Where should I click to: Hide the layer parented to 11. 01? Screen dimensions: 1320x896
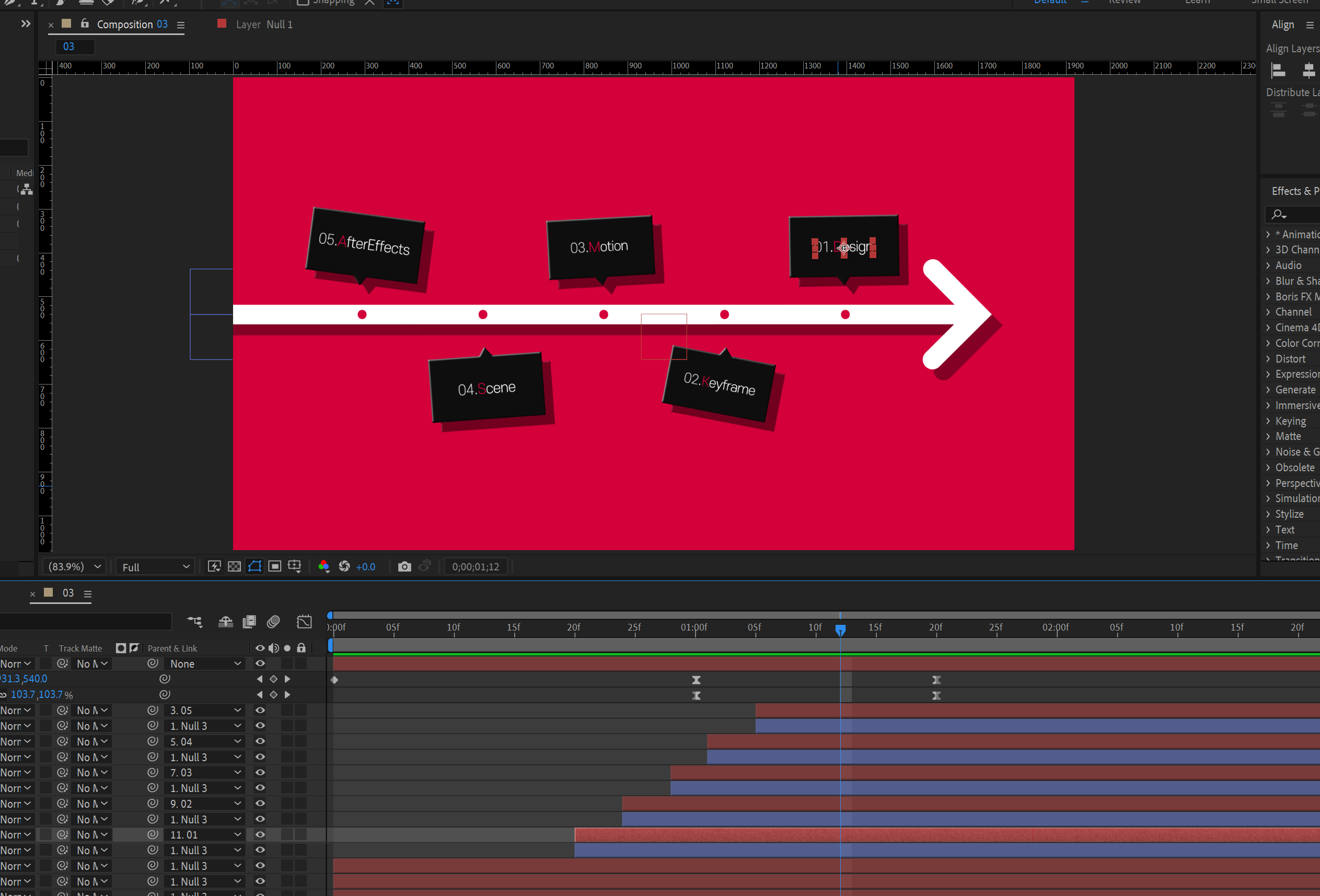tap(260, 834)
